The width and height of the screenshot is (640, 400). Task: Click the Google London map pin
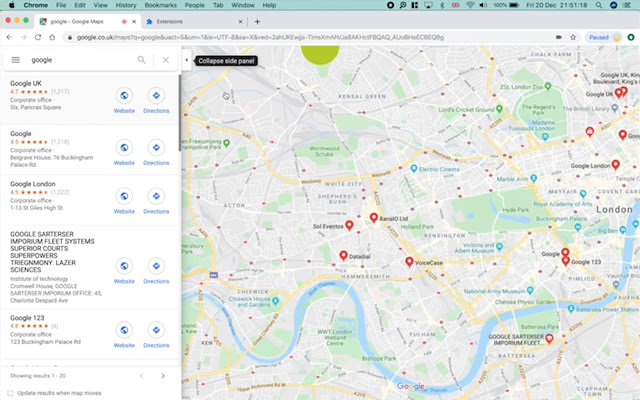tap(616, 165)
